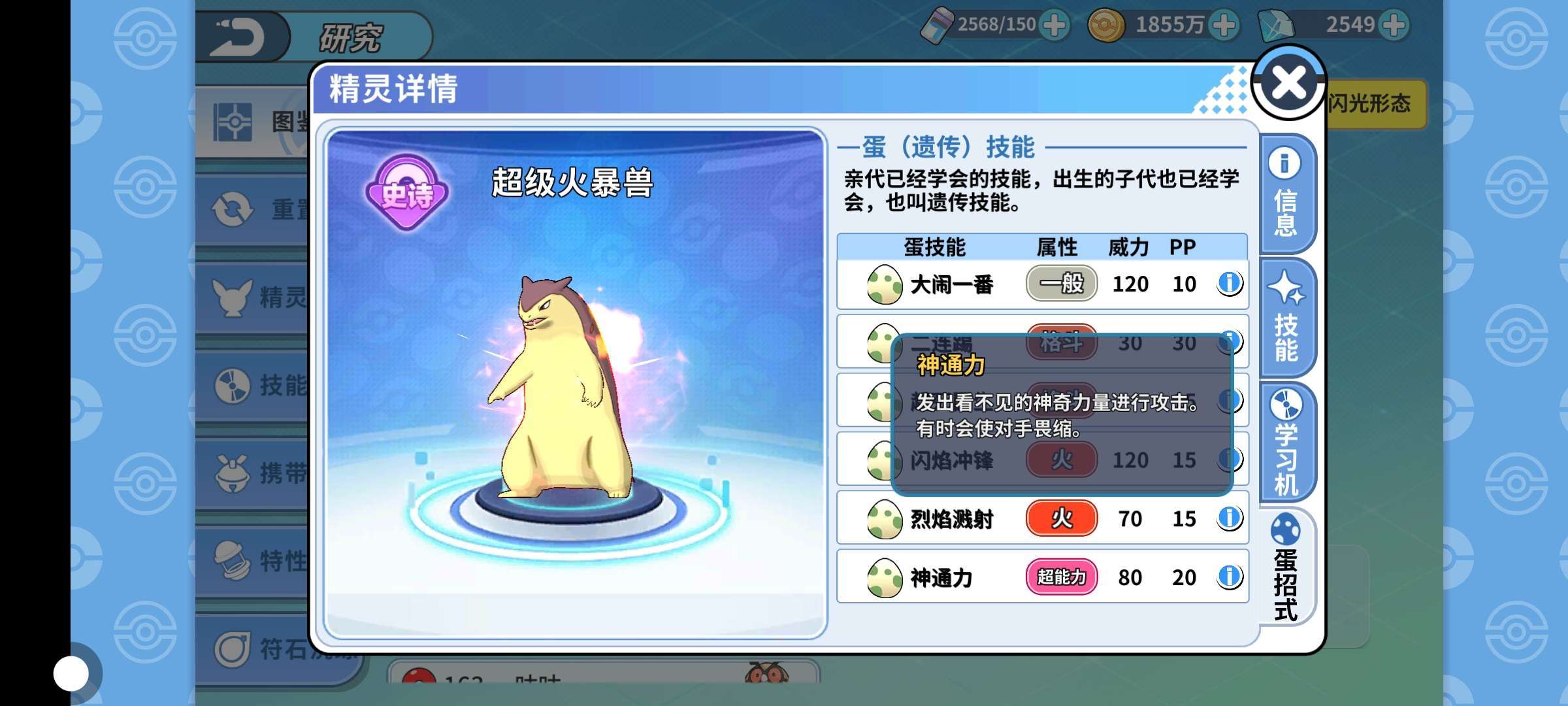Viewport: 1568px width, 706px height.
Task: Tap the 史诗 epic rarity badge
Action: tap(406, 193)
